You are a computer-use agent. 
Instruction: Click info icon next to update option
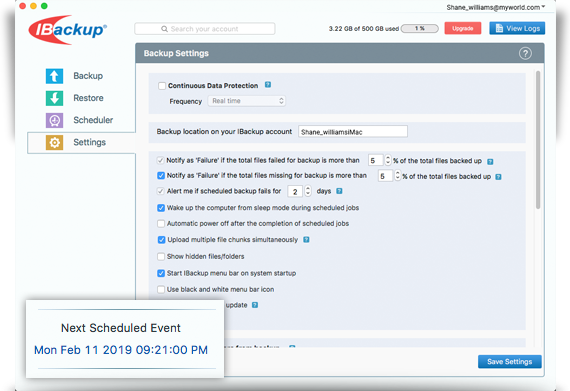tap(255, 305)
